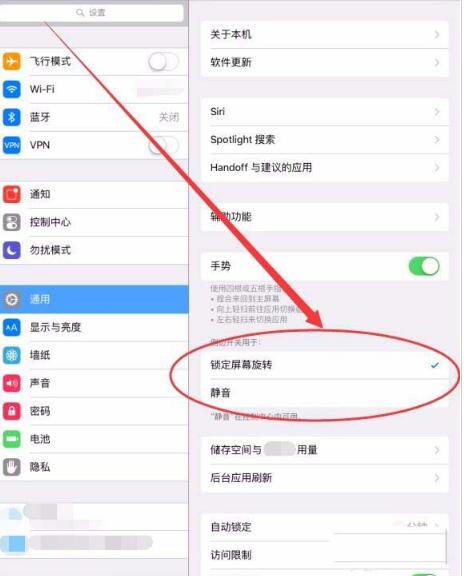The height and width of the screenshot is (576, 464).
Task: Expand 关于本机 using its chevron
Action: tap(437, 35)
